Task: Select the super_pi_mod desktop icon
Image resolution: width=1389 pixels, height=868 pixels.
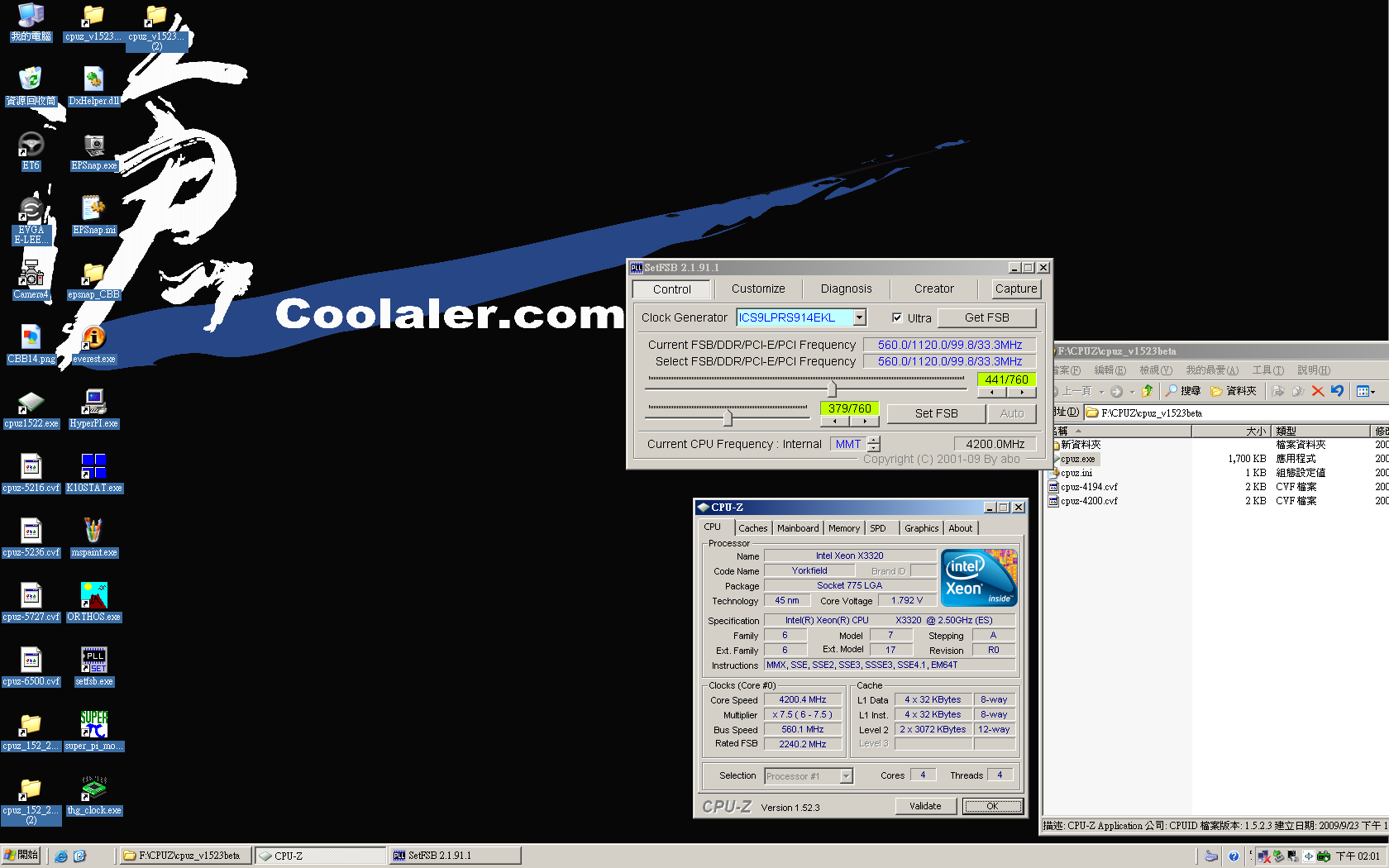Action: click(94, 732)
